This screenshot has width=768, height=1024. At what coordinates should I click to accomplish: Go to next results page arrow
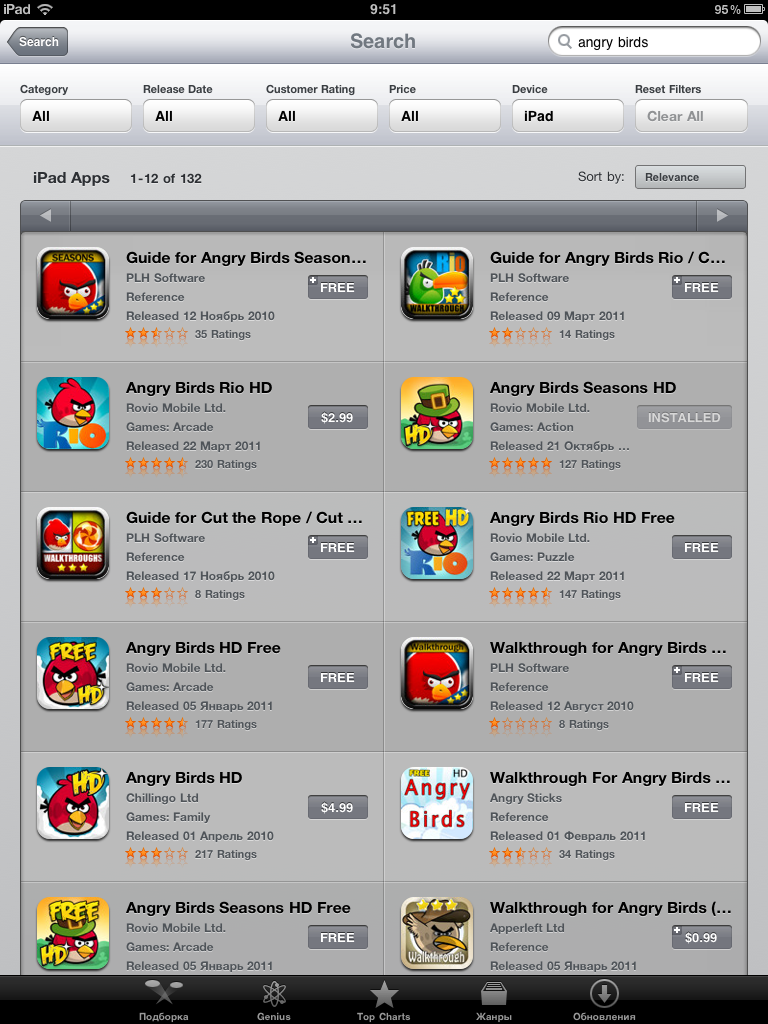pyautogui.click(x=722, y=216)
